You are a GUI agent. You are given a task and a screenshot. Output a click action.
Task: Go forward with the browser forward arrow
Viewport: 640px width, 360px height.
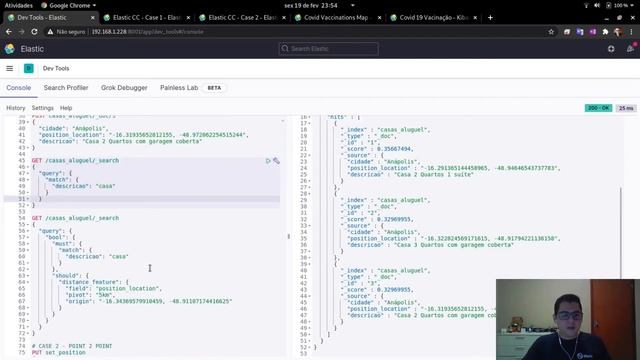21,31
